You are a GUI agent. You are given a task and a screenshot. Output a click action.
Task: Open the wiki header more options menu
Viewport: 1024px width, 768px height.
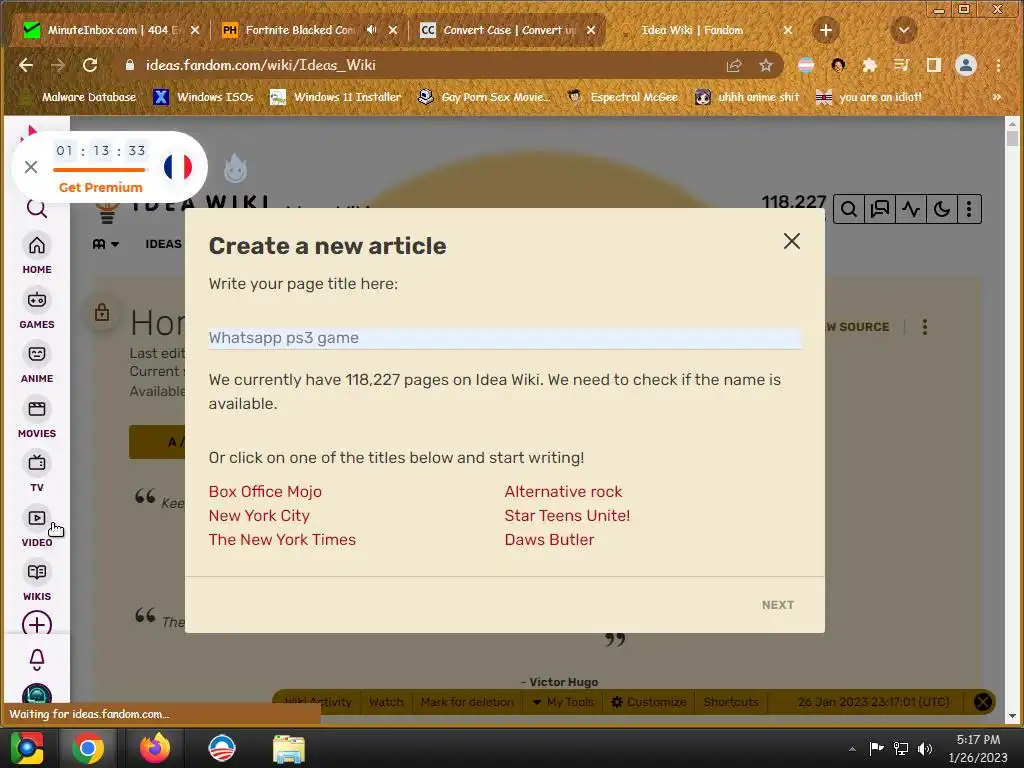point(969,209)
